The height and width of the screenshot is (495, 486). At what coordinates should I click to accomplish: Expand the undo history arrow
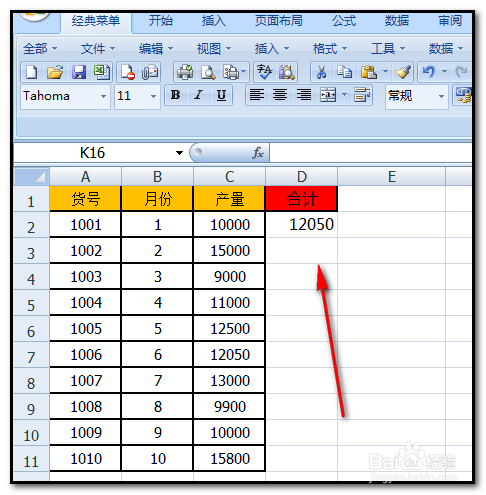pyautogui.click(x=444, y=71)
